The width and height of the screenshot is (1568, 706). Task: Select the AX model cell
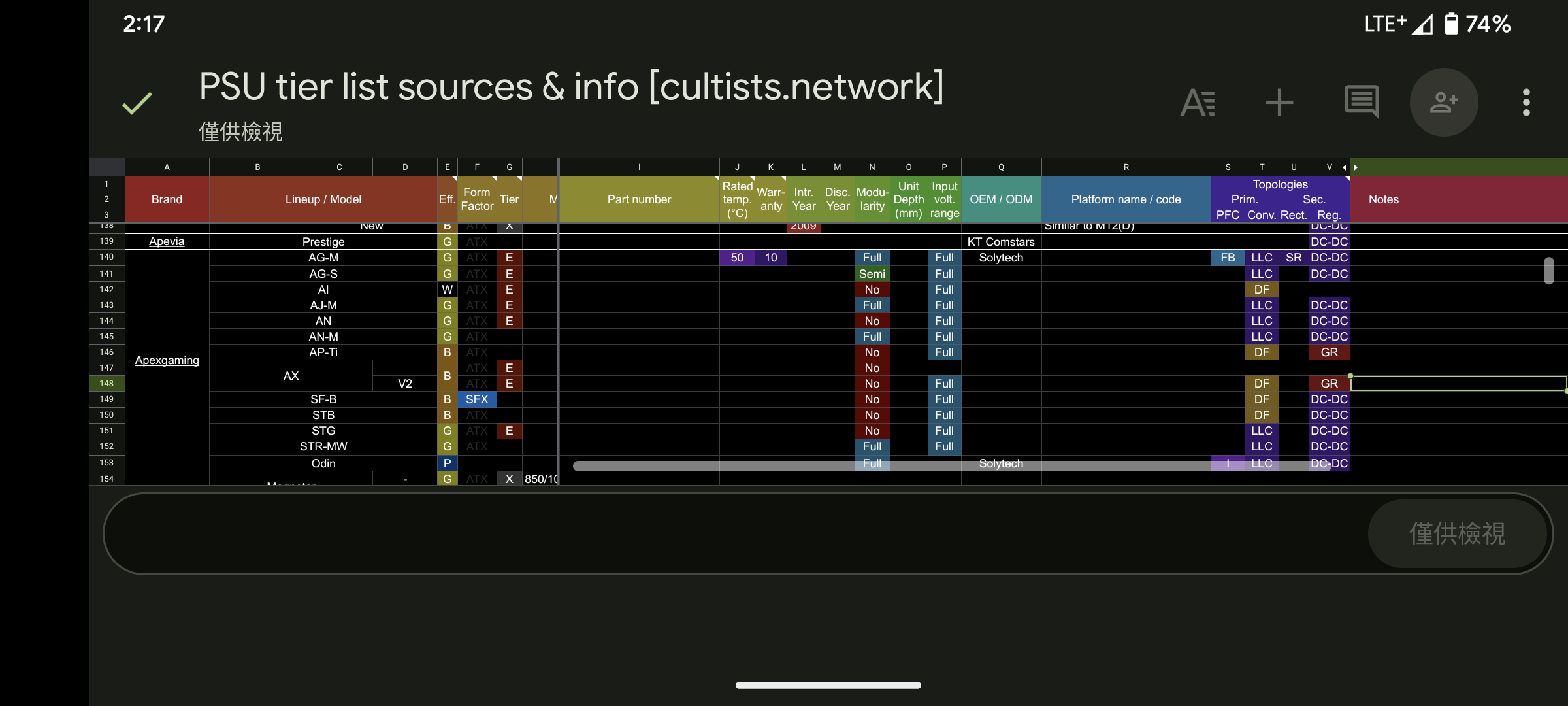[x=291, y=375]
